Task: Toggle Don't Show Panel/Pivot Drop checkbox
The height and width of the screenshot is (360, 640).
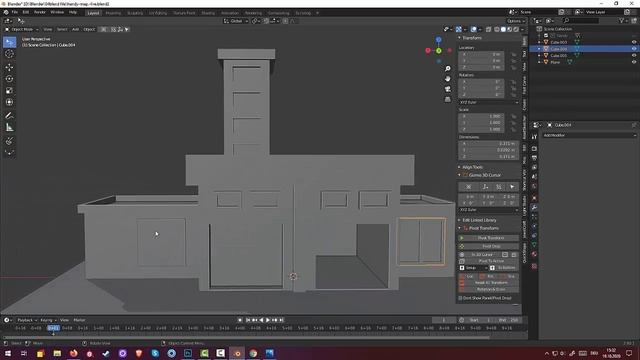Action: pyautogui.click(x=460, y=298)
